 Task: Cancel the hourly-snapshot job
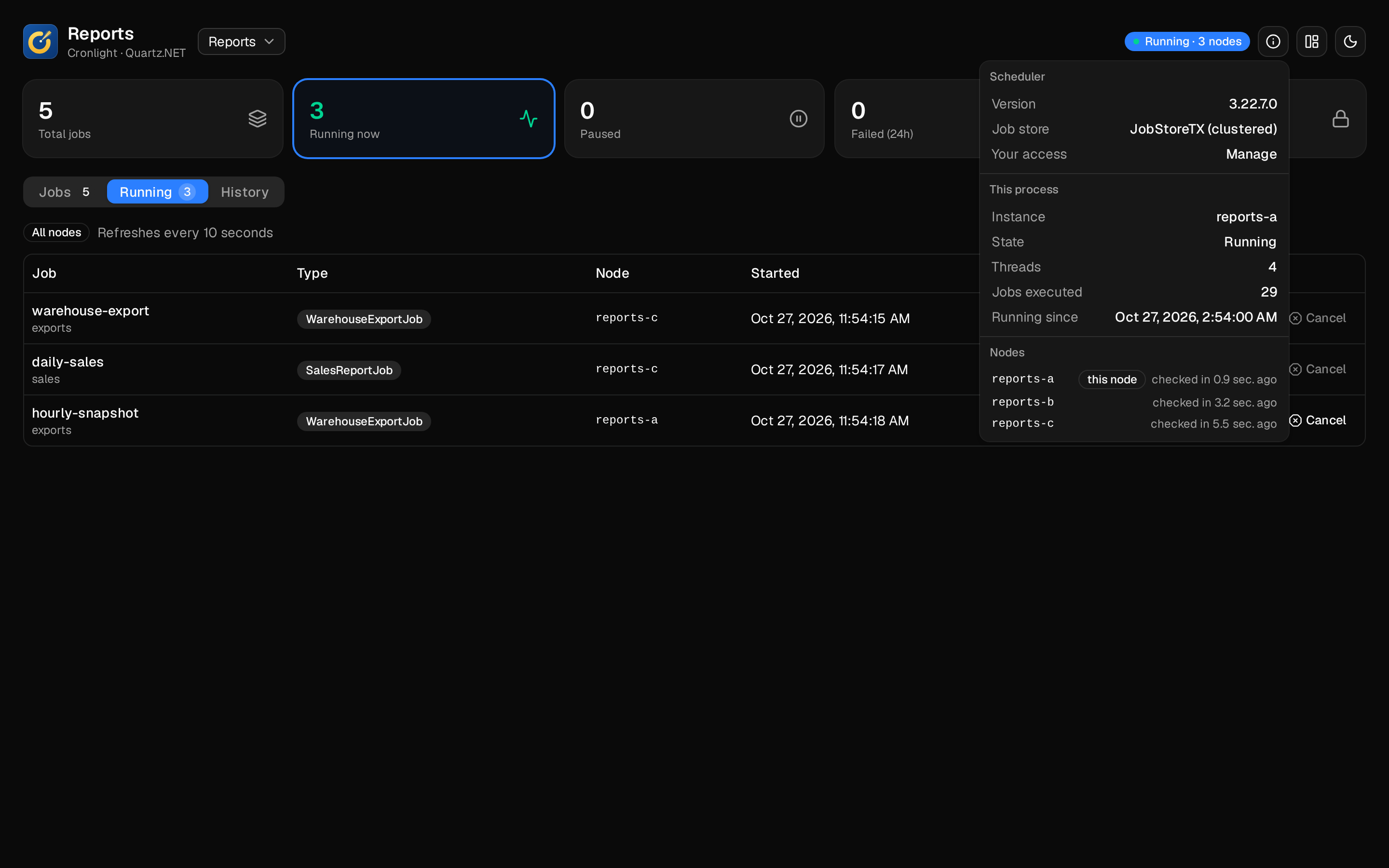pos(1318,420)
